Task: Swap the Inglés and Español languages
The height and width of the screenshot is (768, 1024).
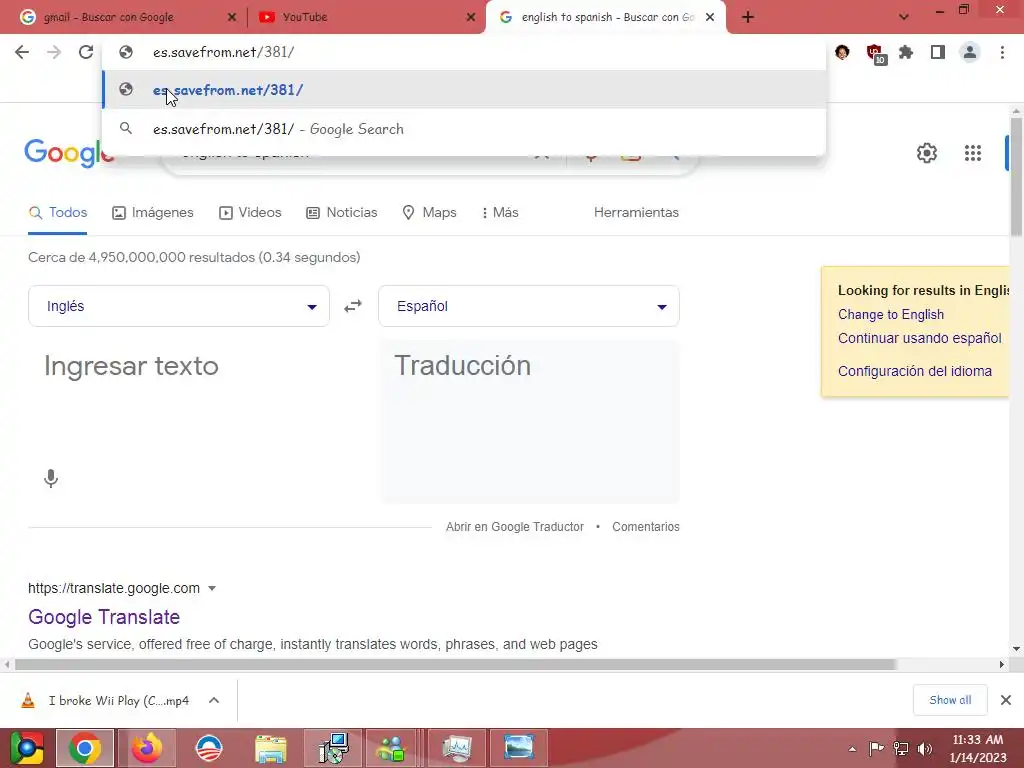Action: [353, 306]
